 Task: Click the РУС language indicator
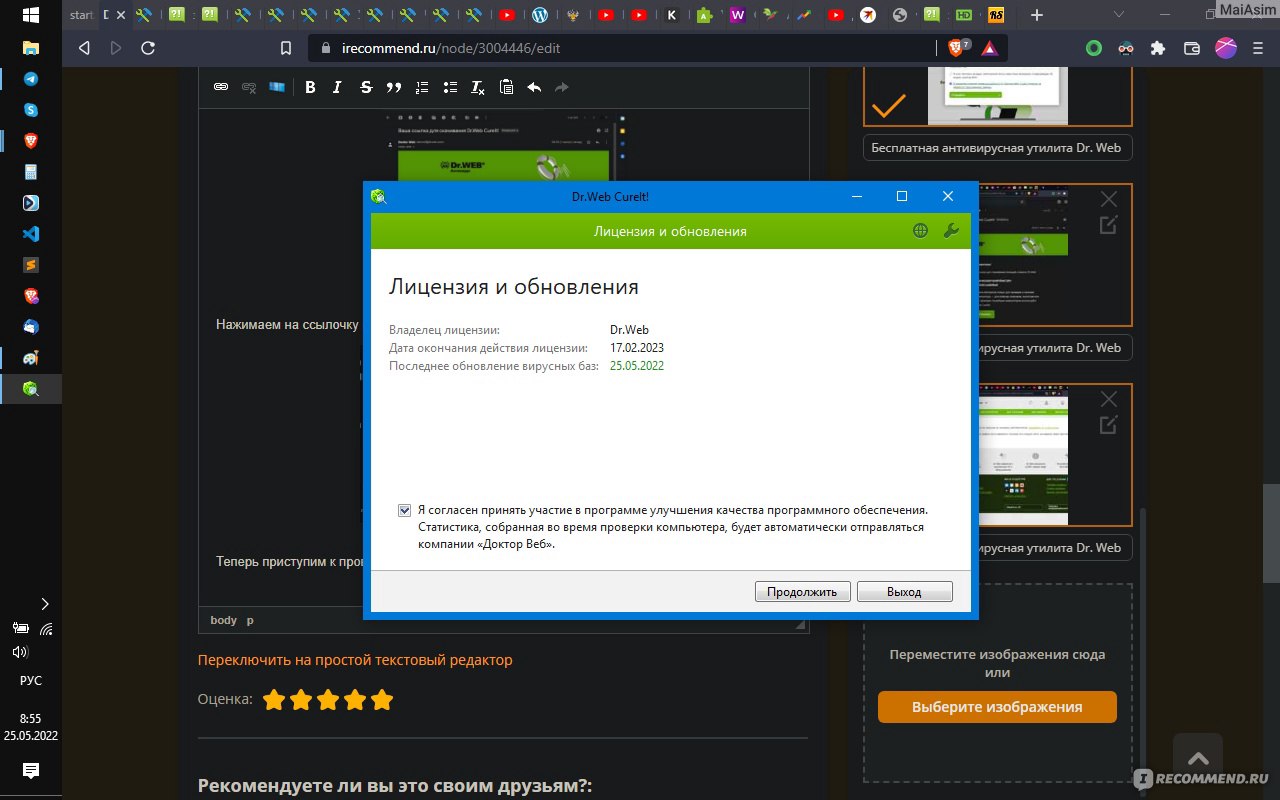click(31, 680)
